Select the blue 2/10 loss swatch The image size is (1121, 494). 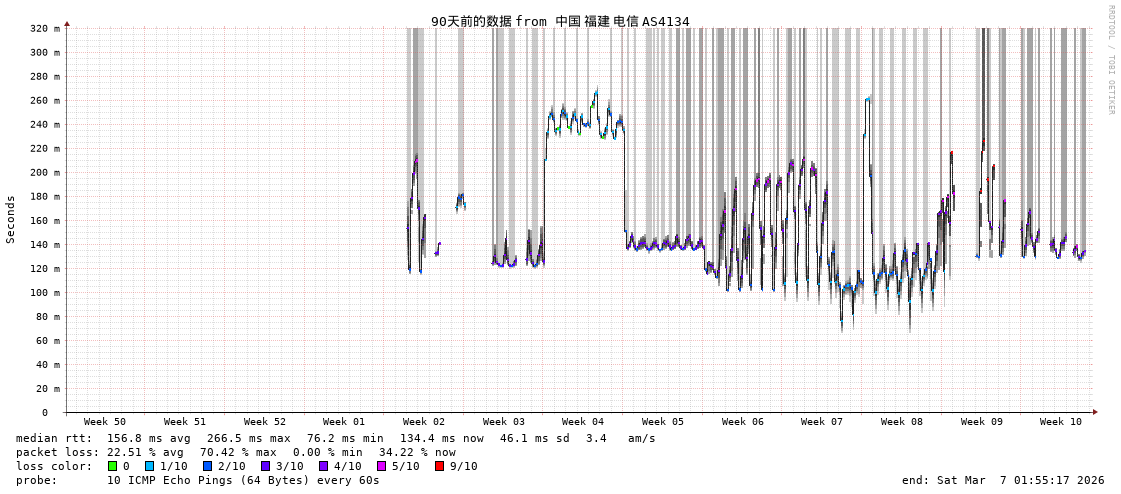tap(207, 466)
